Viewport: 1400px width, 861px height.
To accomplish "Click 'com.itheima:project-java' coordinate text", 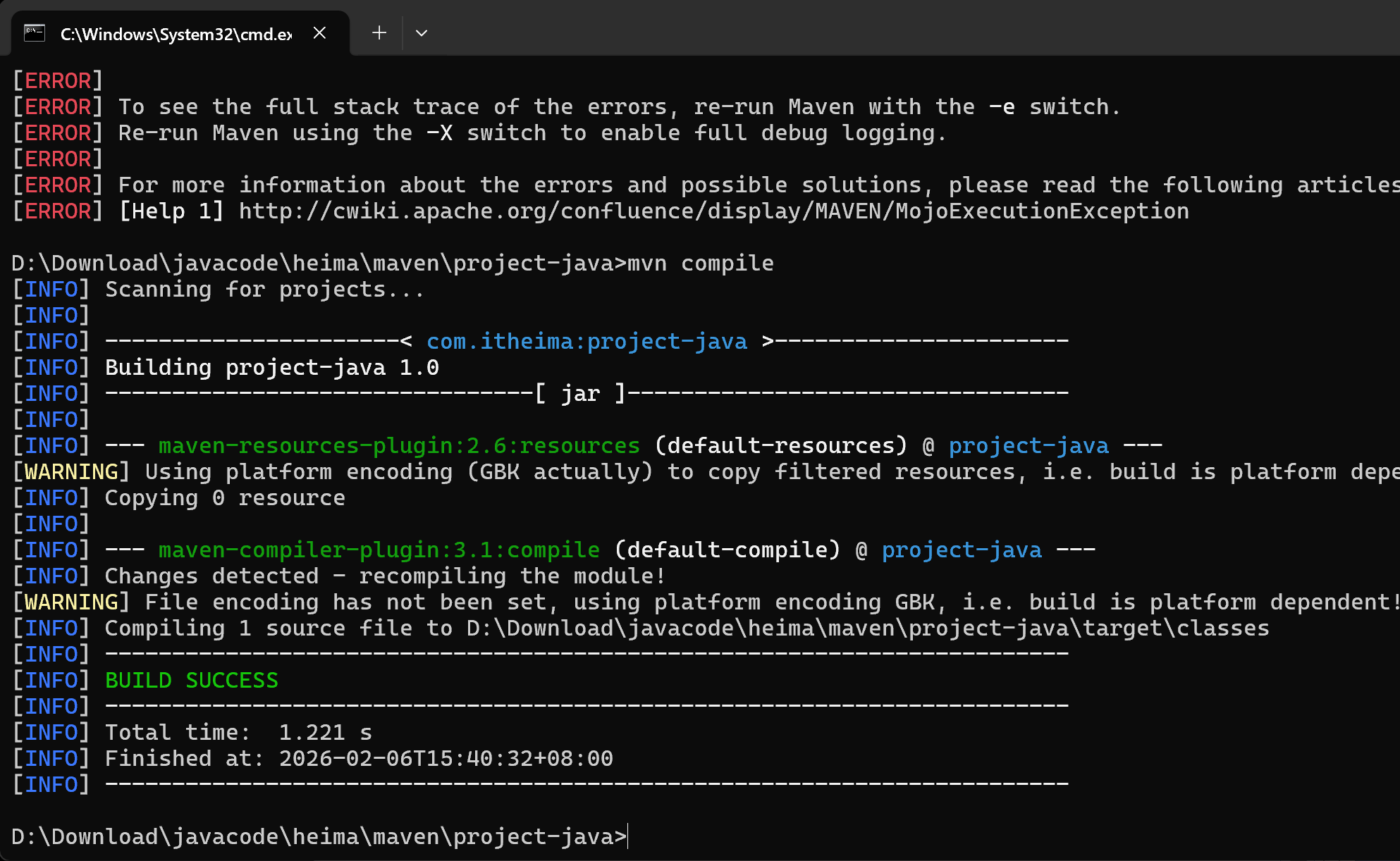I will tap(587, 342).
